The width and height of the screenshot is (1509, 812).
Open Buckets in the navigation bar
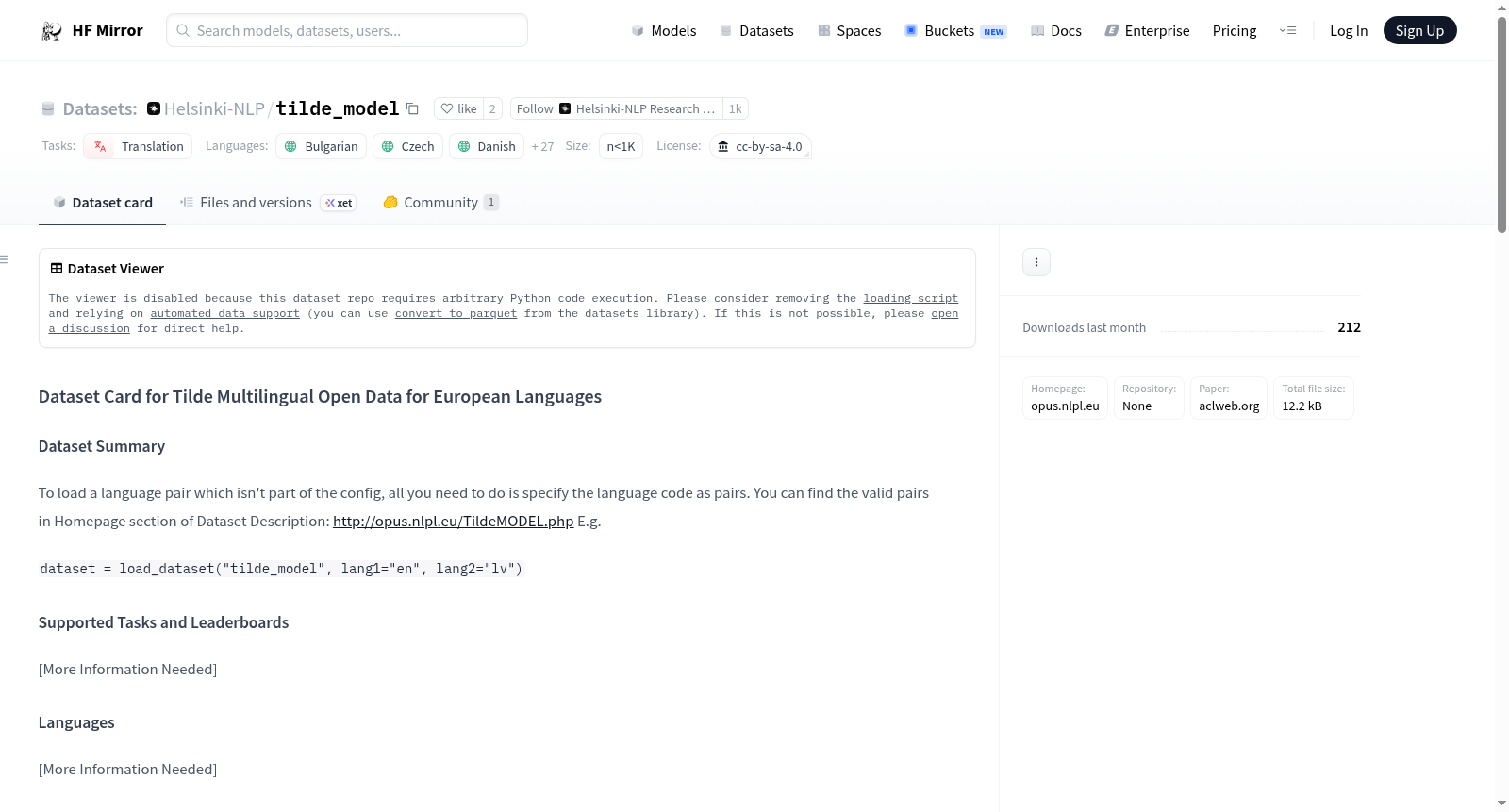point(955,31)
